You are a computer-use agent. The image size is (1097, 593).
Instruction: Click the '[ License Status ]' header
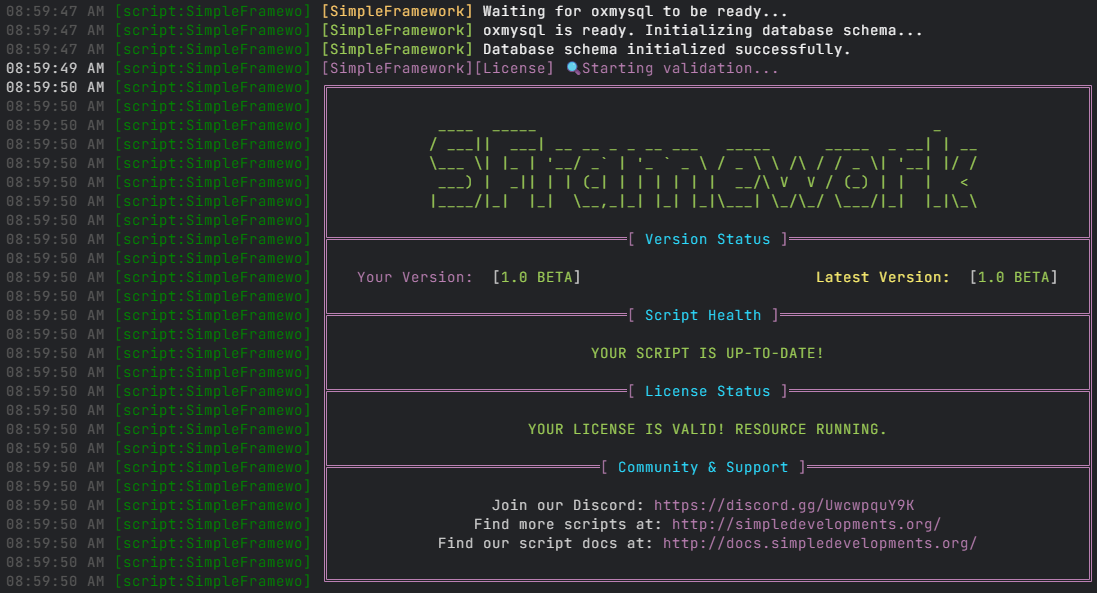point(707,391)
